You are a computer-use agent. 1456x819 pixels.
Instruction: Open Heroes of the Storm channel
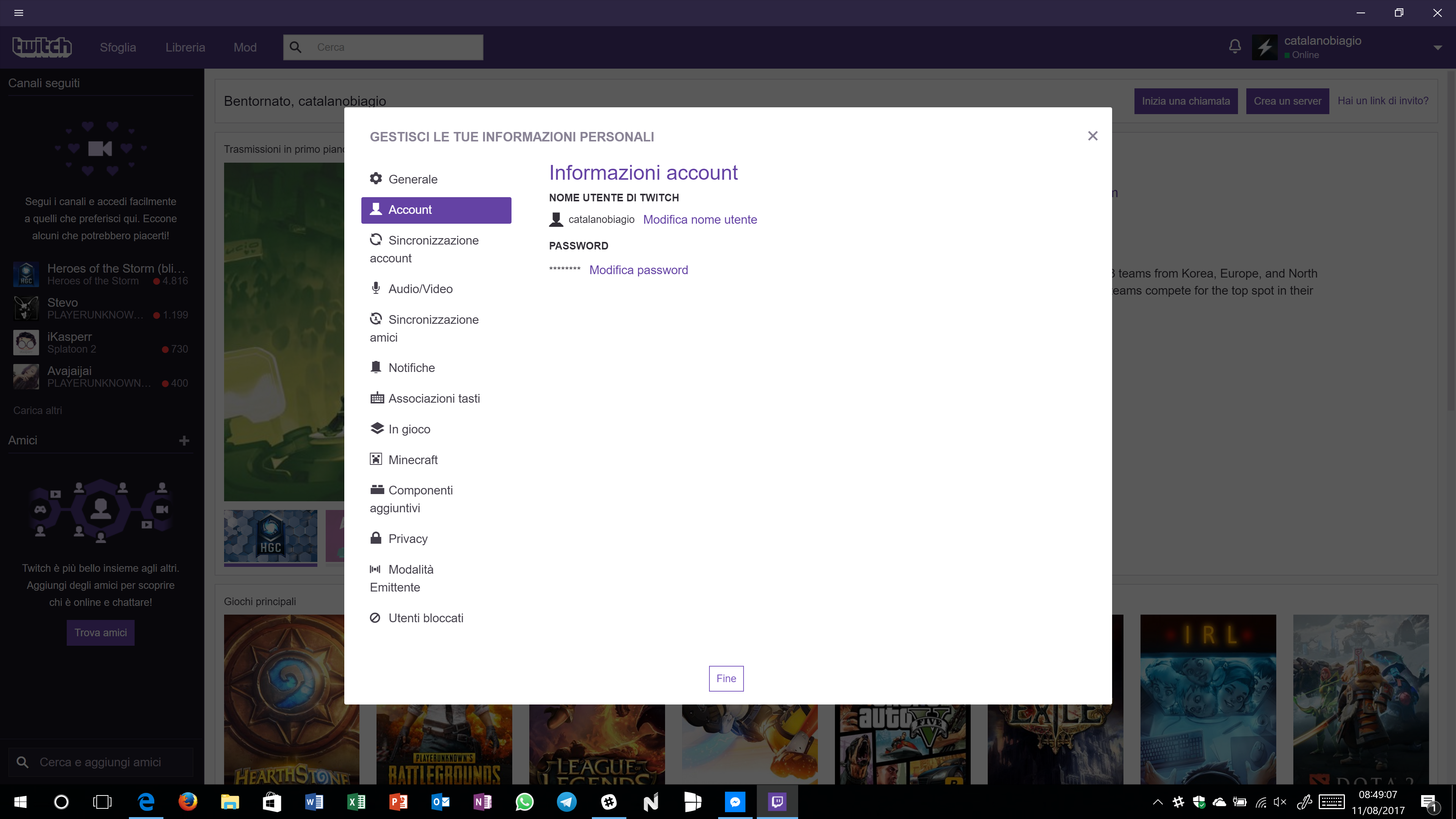(100, 274)
